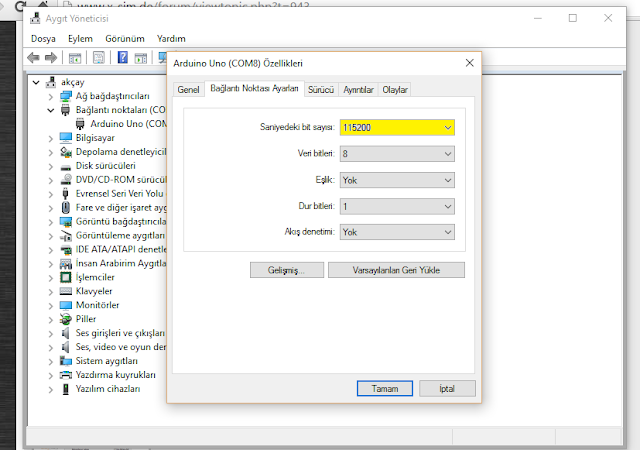Click the İşlemciler processor icon
This screenshot has height=450, width=640.
(66, 278)
